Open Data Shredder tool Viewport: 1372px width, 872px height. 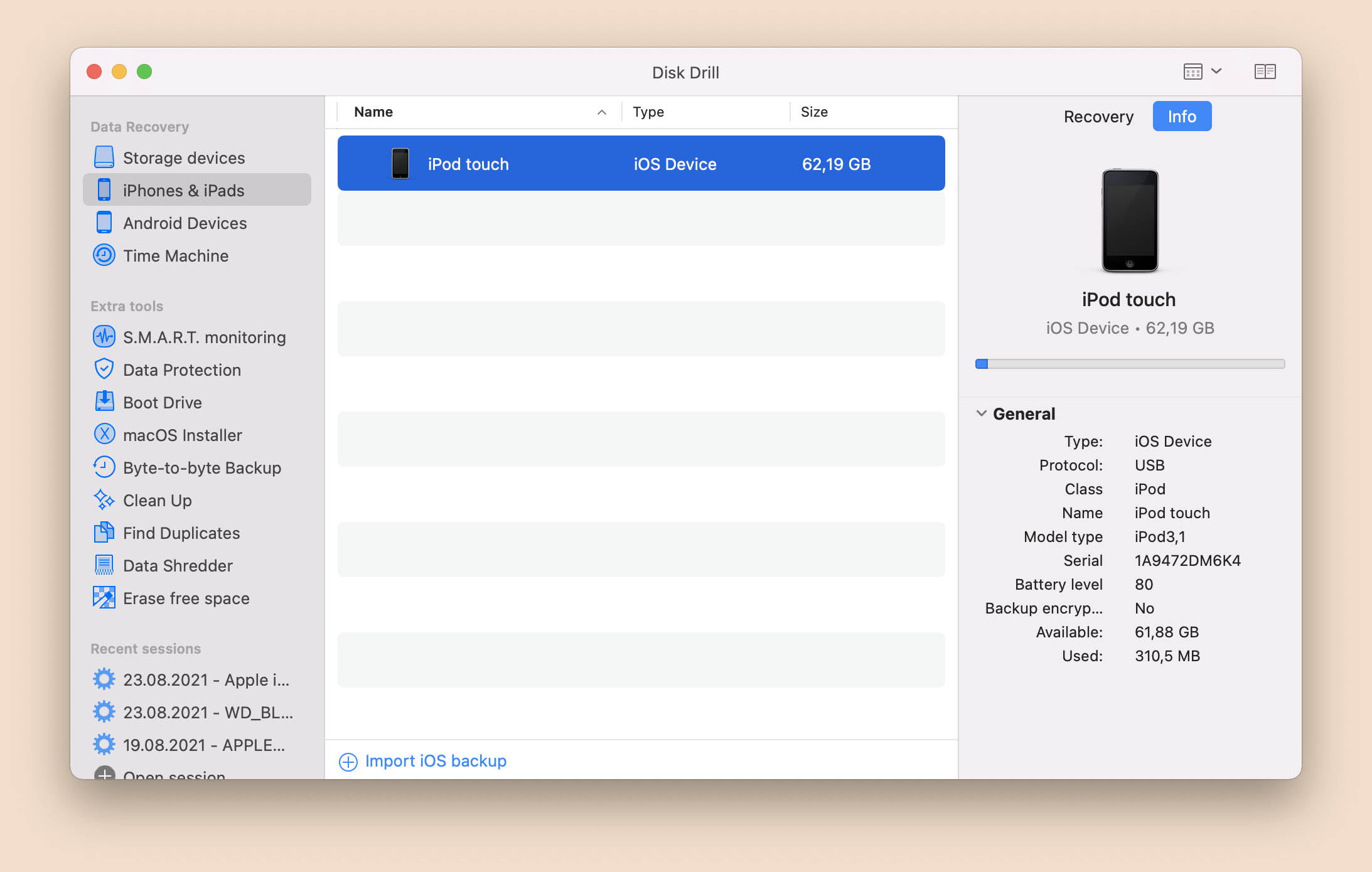pyautogui.click(x=197, y=565)
